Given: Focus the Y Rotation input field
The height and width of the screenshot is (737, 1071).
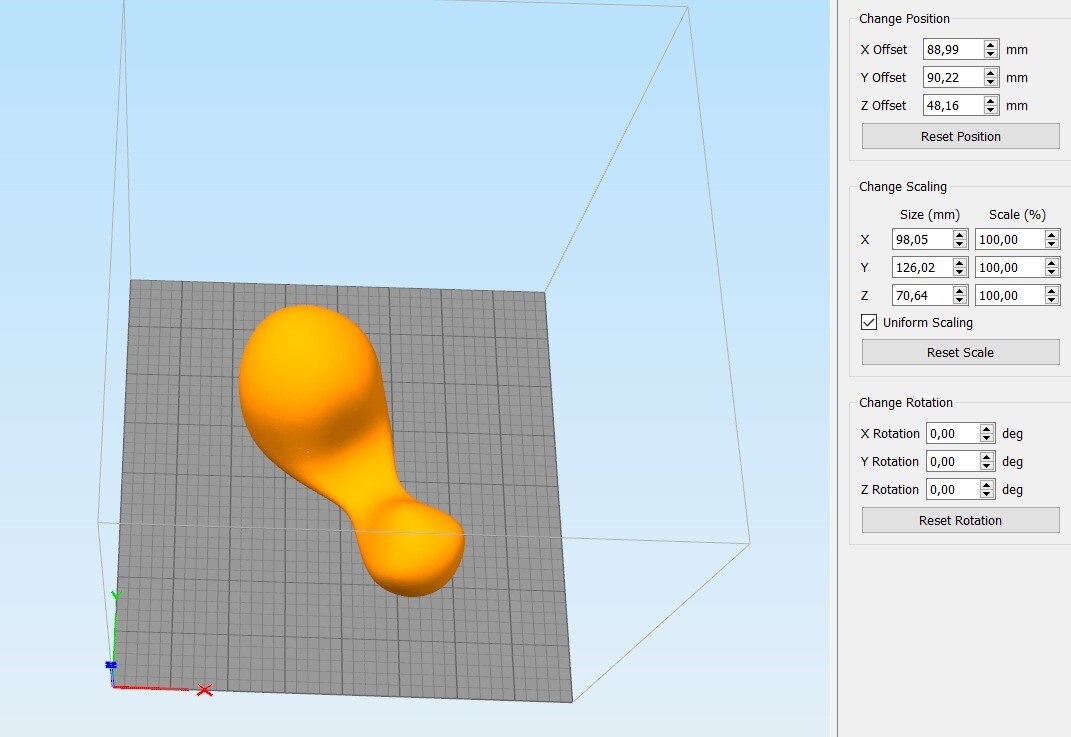Looking at the screenshot, I should [953, 461].
